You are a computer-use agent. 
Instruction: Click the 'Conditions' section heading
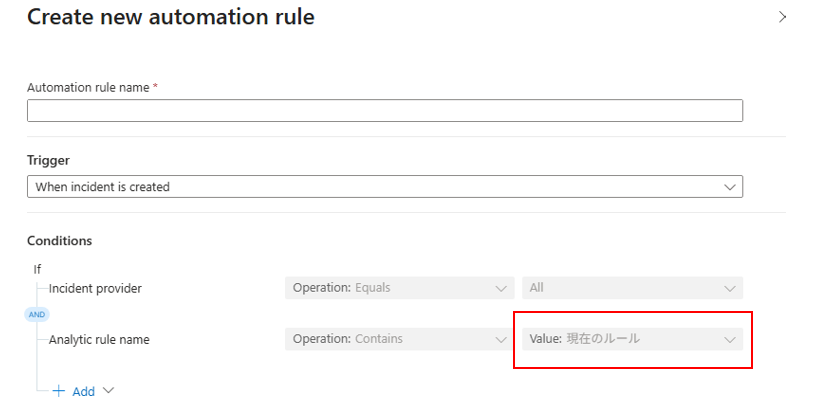tap(59, 241)
